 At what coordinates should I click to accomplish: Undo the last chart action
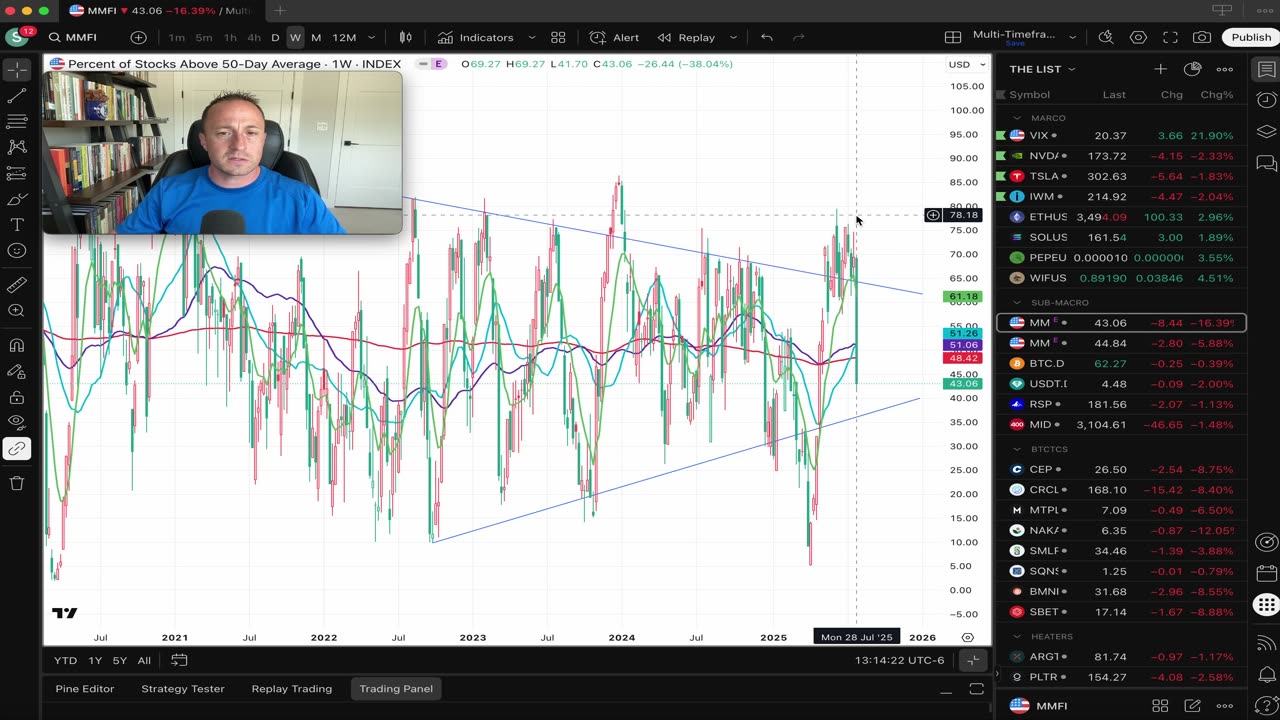pos(766,37)
